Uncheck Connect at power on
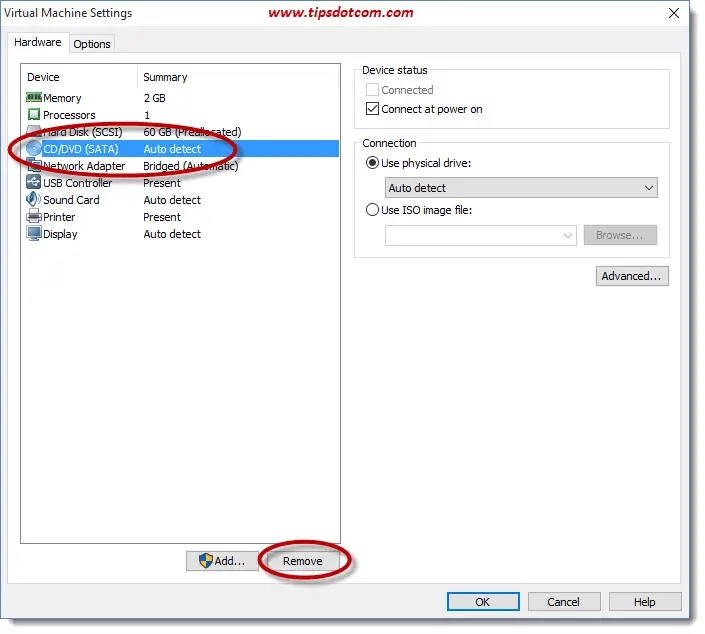The image size is (705, 634). click(372, 109)
